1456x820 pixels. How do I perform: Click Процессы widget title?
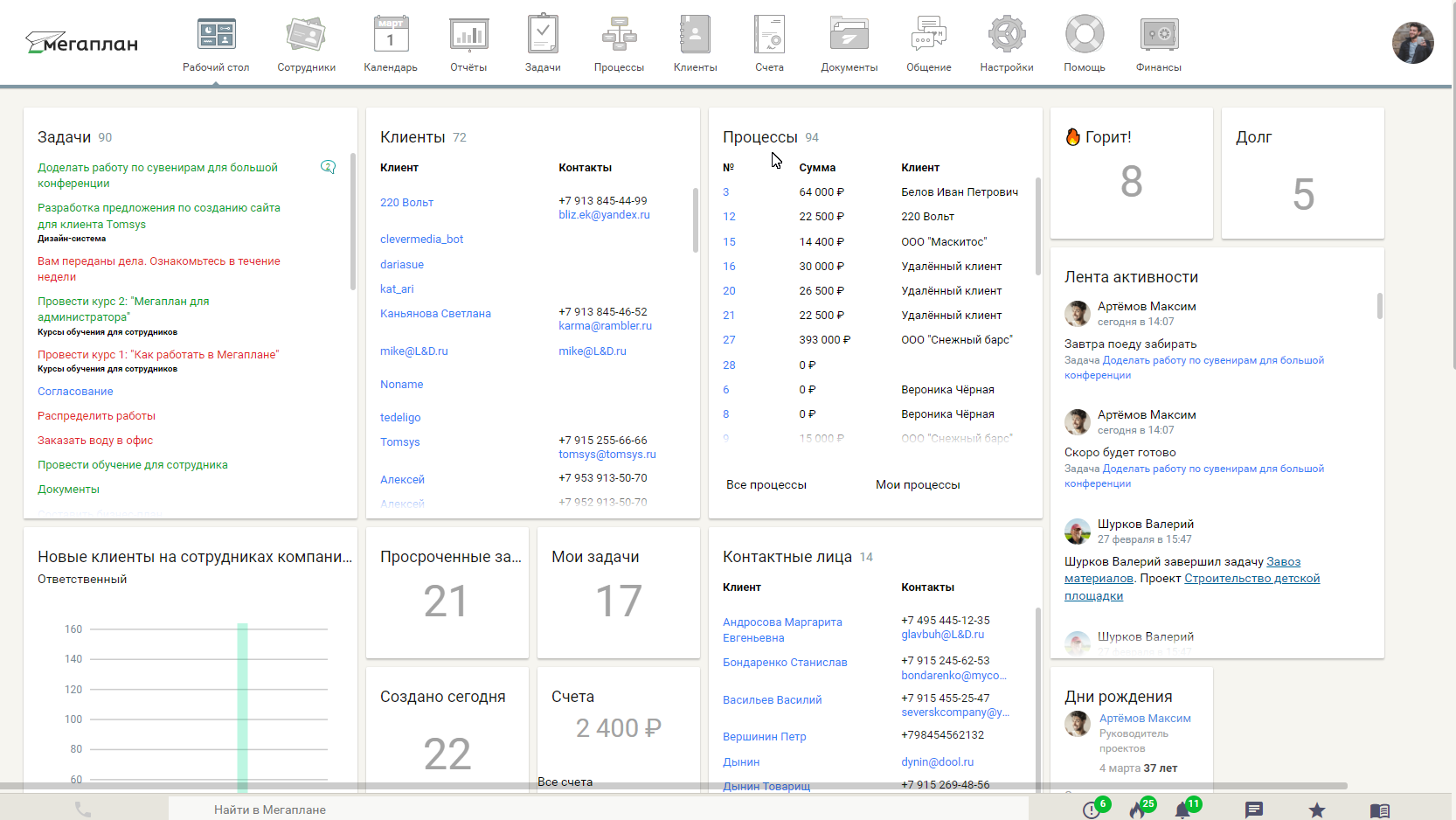click(759, 137)
